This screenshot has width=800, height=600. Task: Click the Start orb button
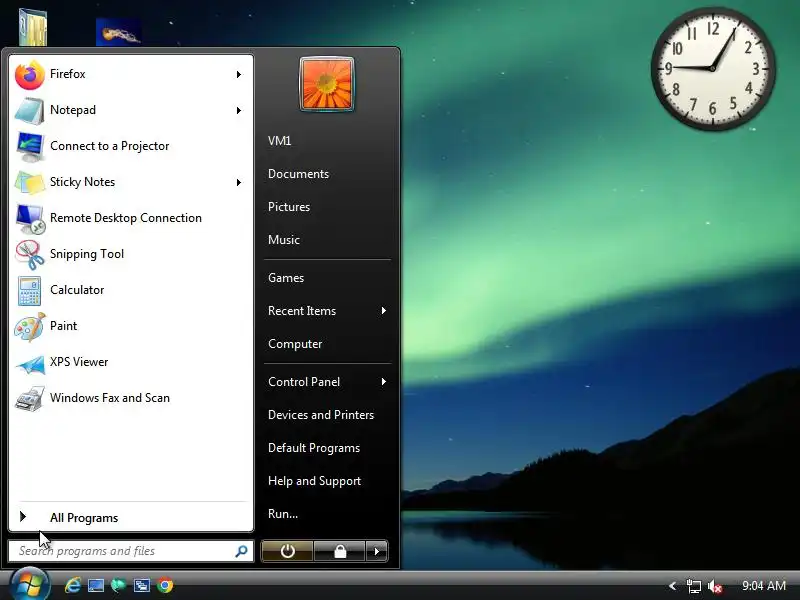[x=29, y=585]
